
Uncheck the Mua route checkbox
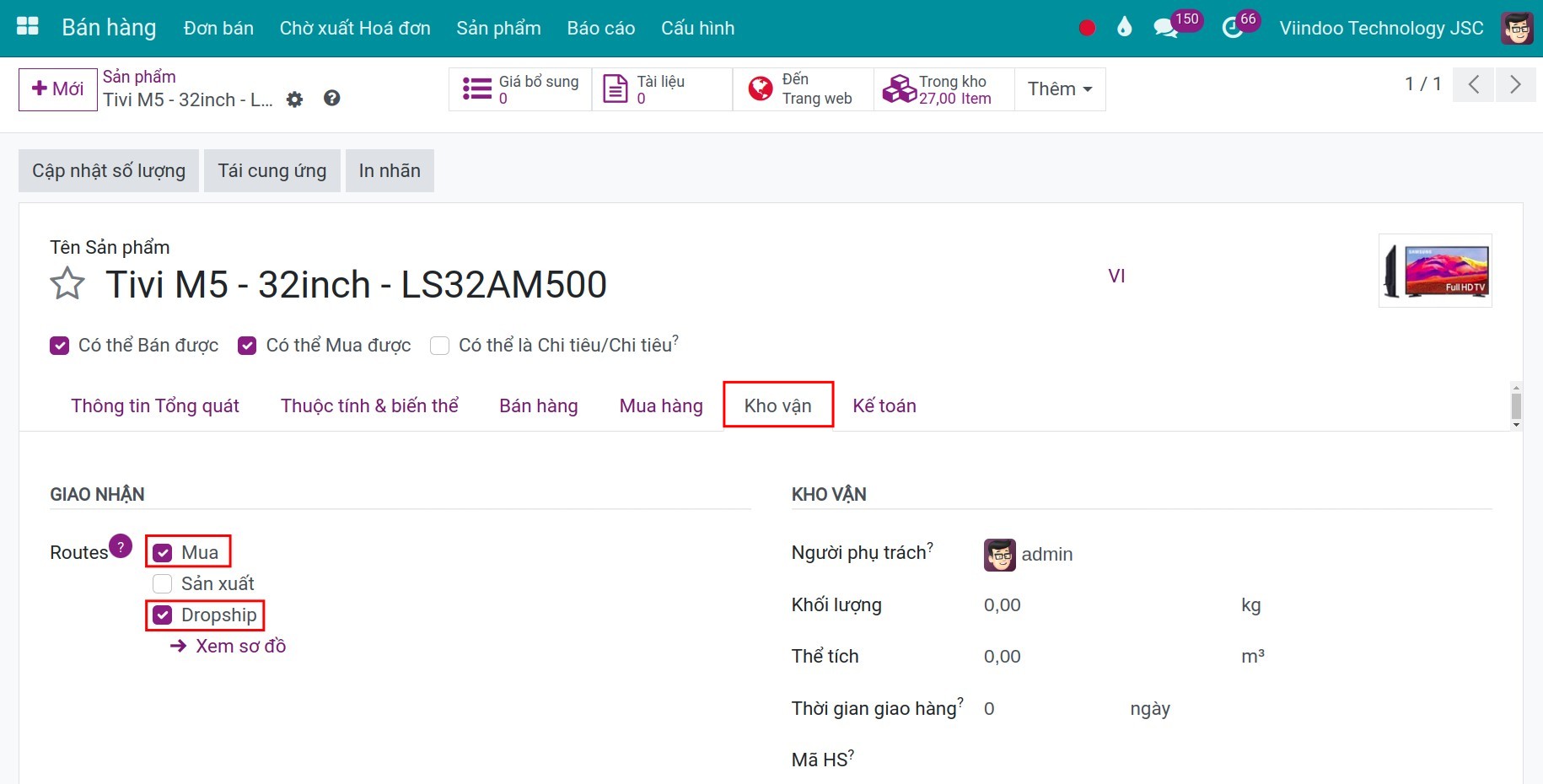tap(163, 552)
